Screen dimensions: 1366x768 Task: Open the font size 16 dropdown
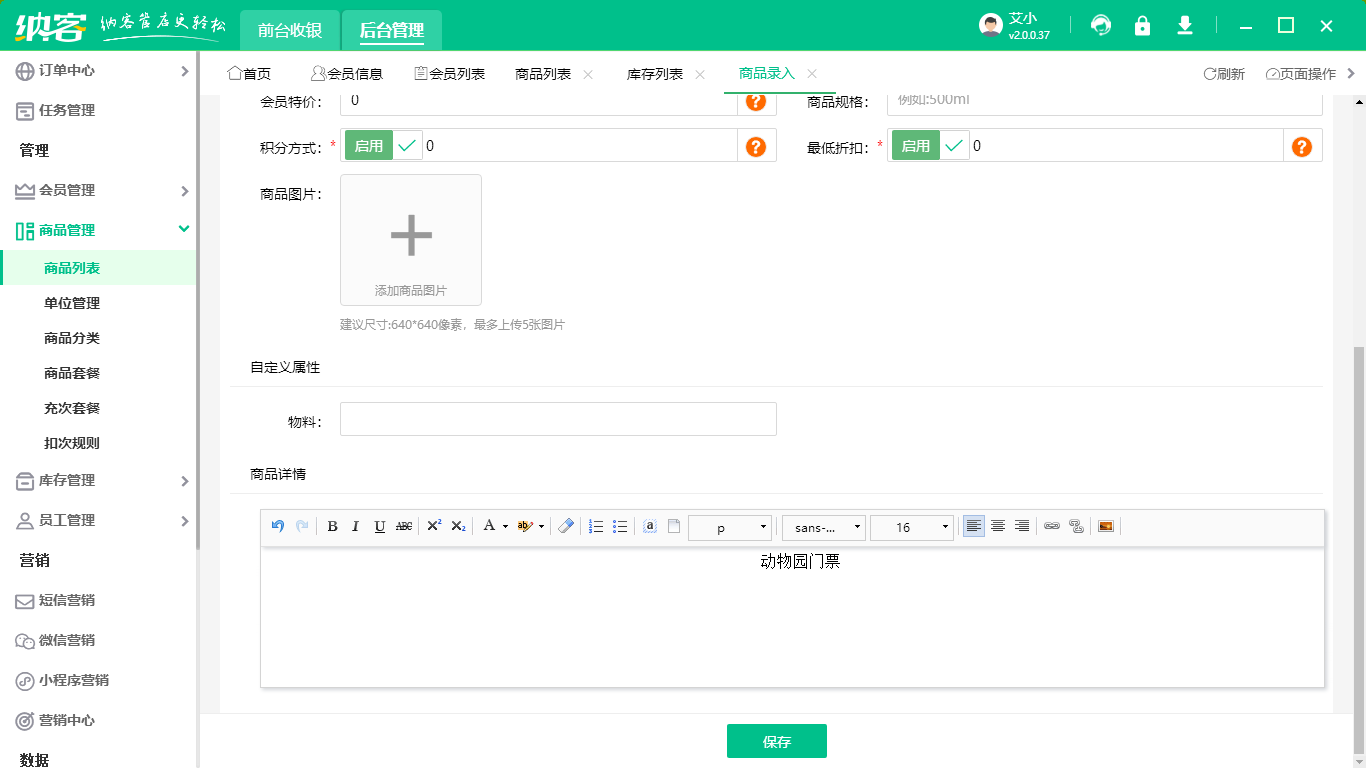[911, 528]
